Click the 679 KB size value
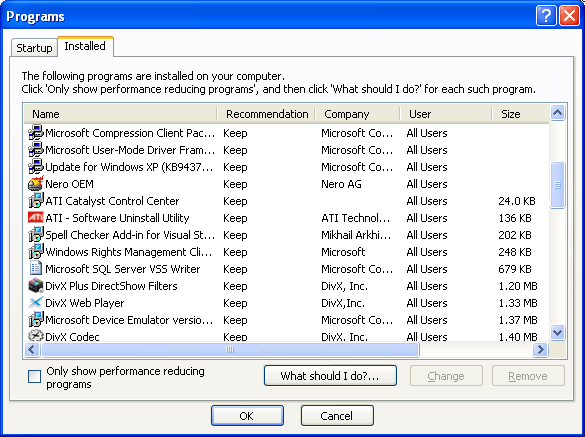The width and height of the screenshot is (585, 437). 515,269
